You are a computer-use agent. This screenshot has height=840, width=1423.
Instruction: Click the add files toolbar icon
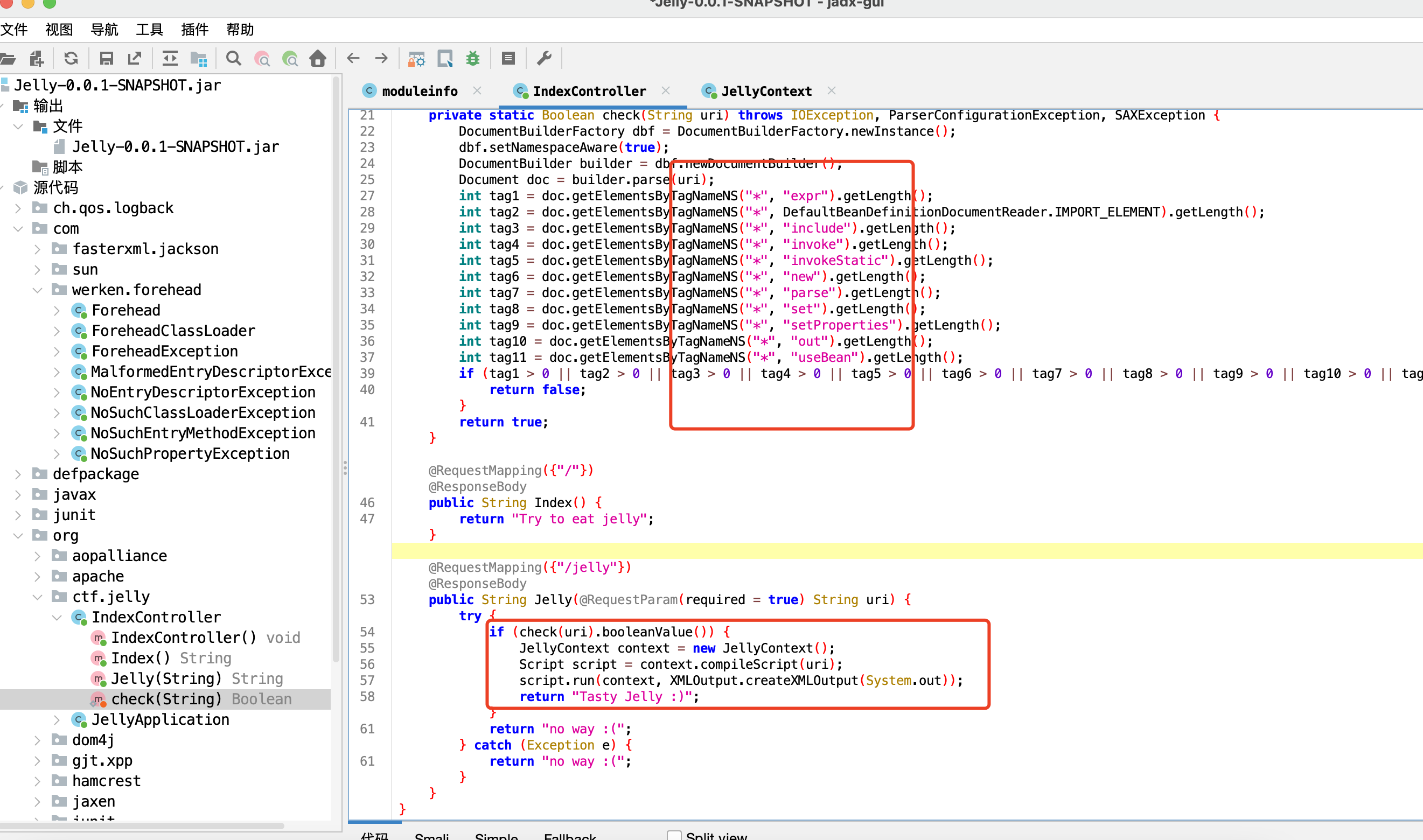37,58
